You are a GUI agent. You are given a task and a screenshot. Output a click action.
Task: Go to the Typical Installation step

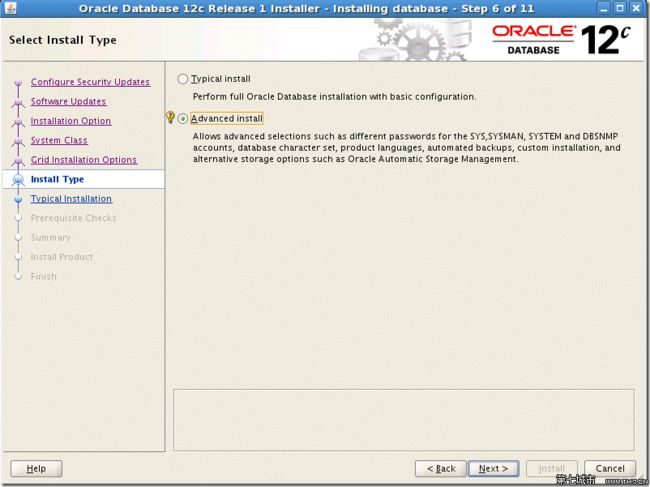coord(71,199)
